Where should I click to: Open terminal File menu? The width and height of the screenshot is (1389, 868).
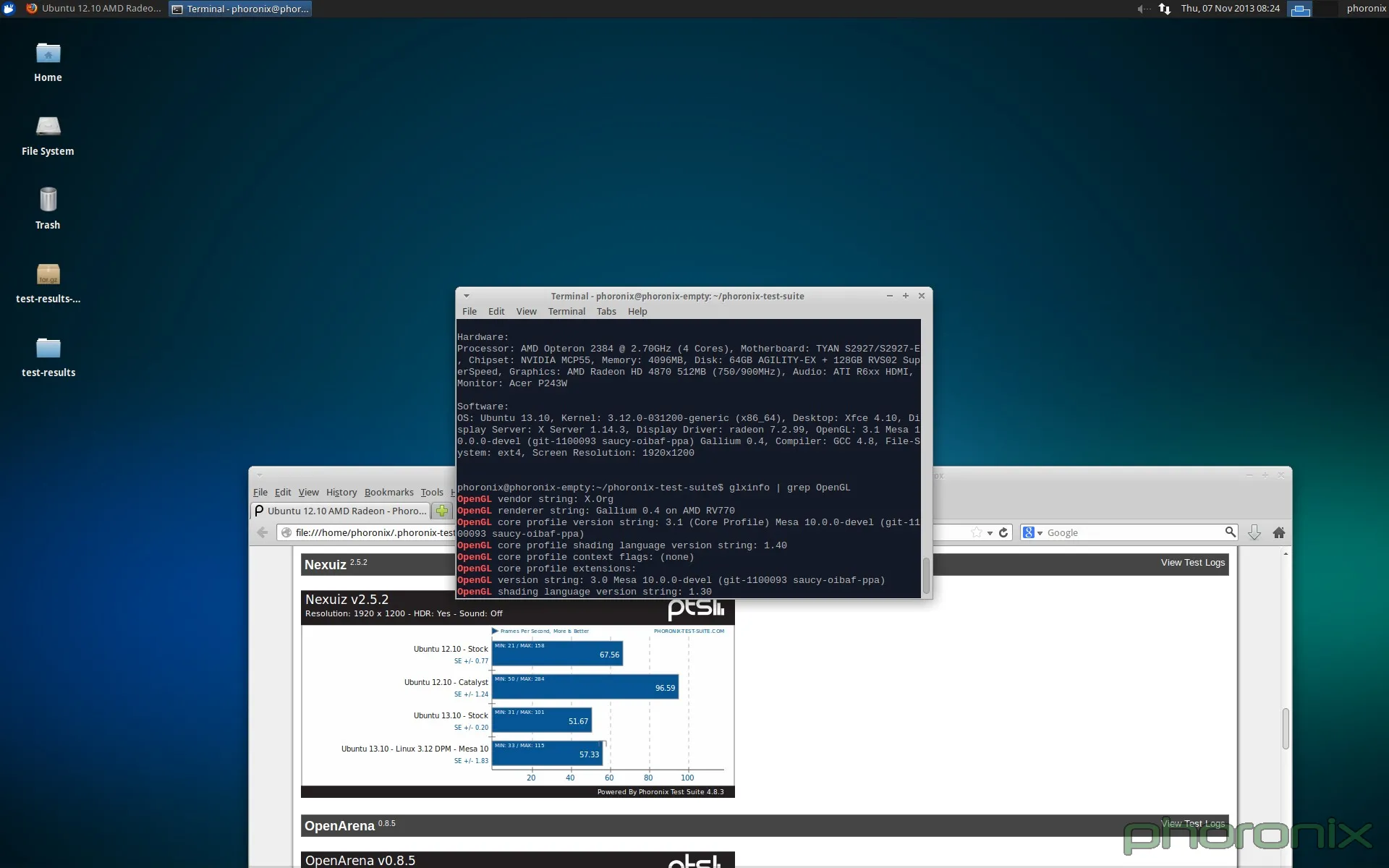coord(470,312)
